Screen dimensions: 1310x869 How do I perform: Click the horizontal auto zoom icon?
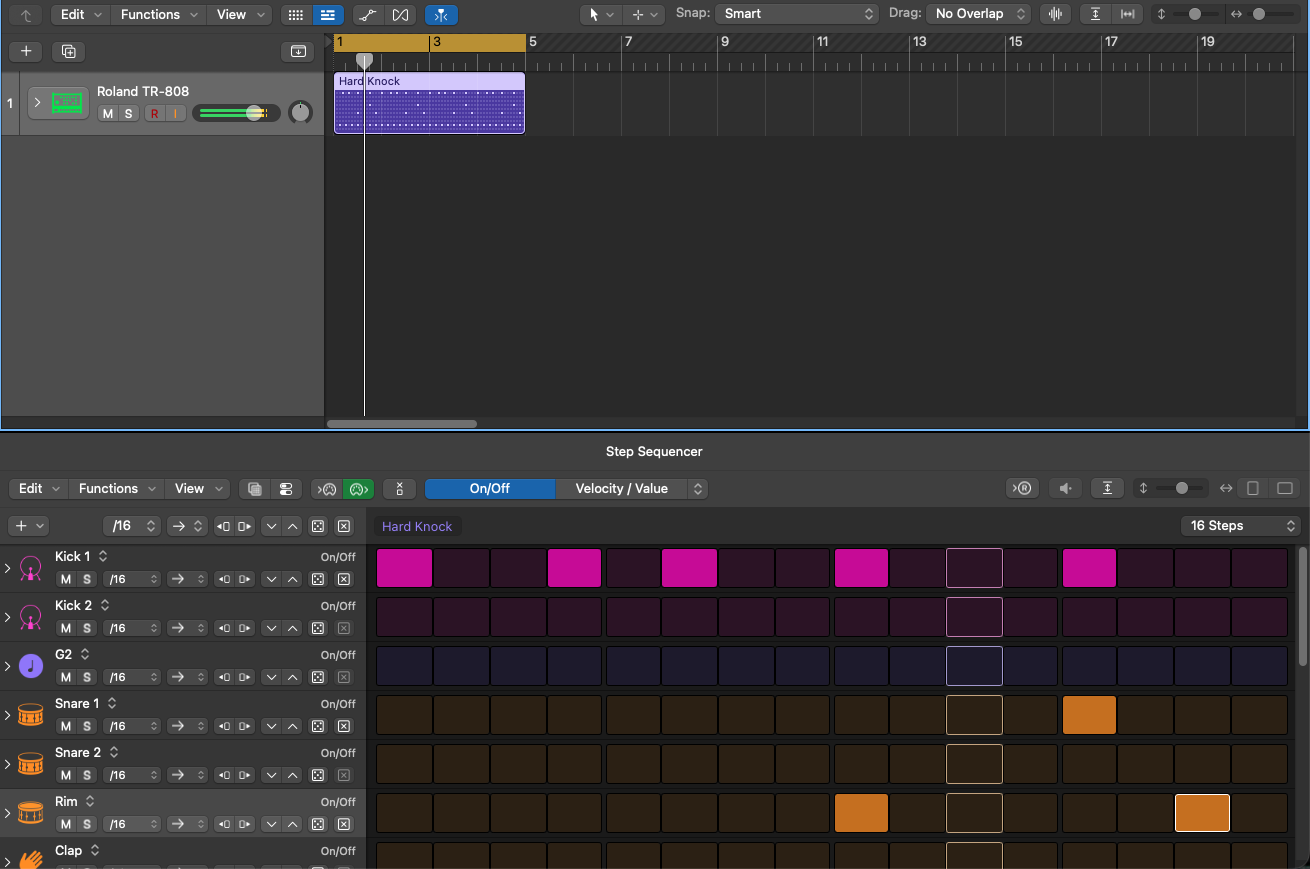1128,14
